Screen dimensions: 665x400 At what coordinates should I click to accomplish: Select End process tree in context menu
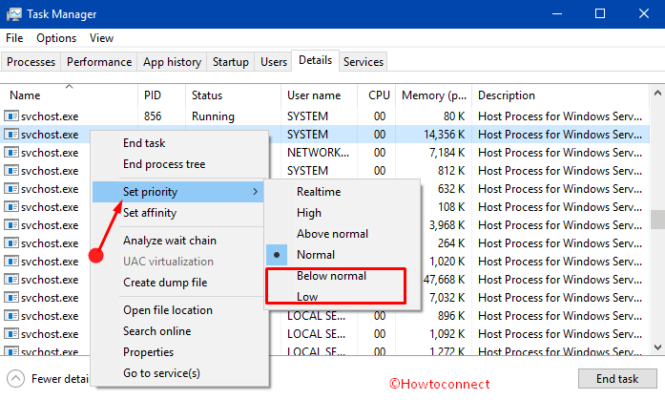pyautogui.click(x=163, y=164)
